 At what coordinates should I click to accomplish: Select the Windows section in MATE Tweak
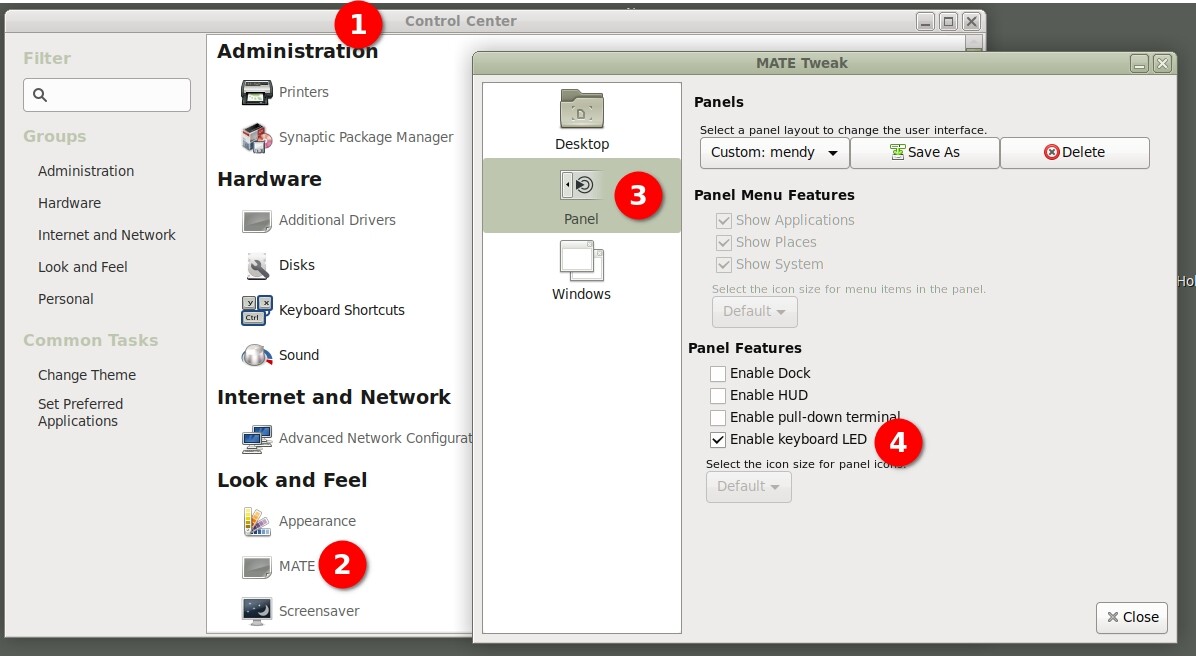(582, 271)
